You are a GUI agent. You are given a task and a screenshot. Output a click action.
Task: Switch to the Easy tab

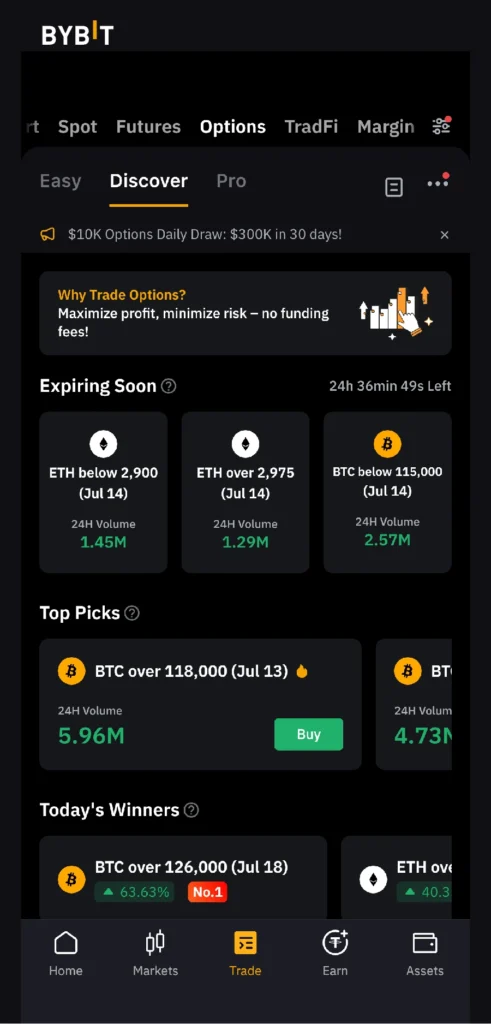[60, 181]
